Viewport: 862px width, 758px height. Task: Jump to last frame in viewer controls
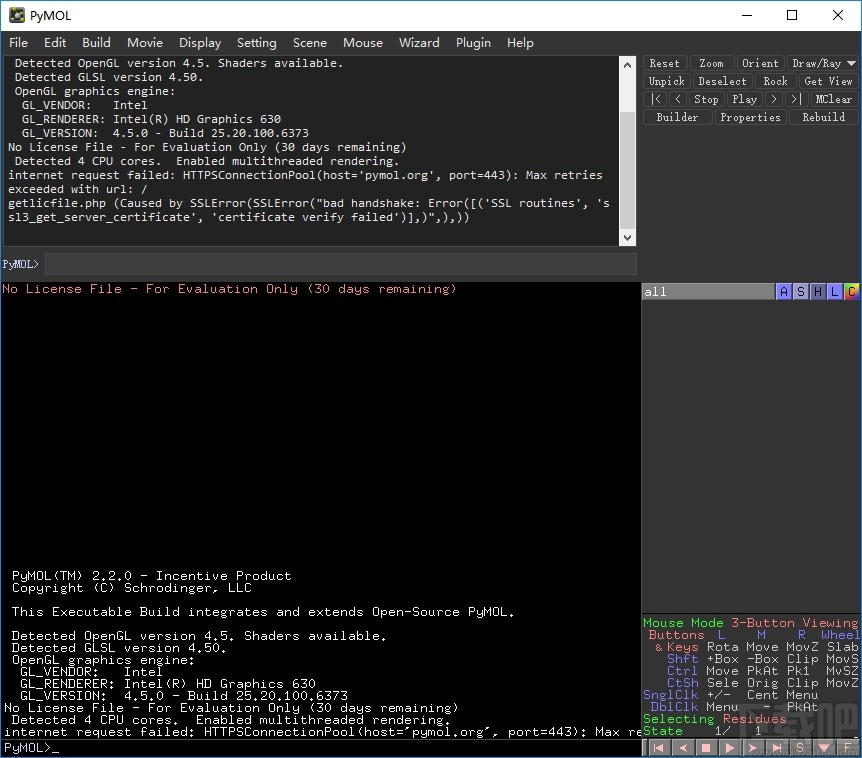coord(777,748)
